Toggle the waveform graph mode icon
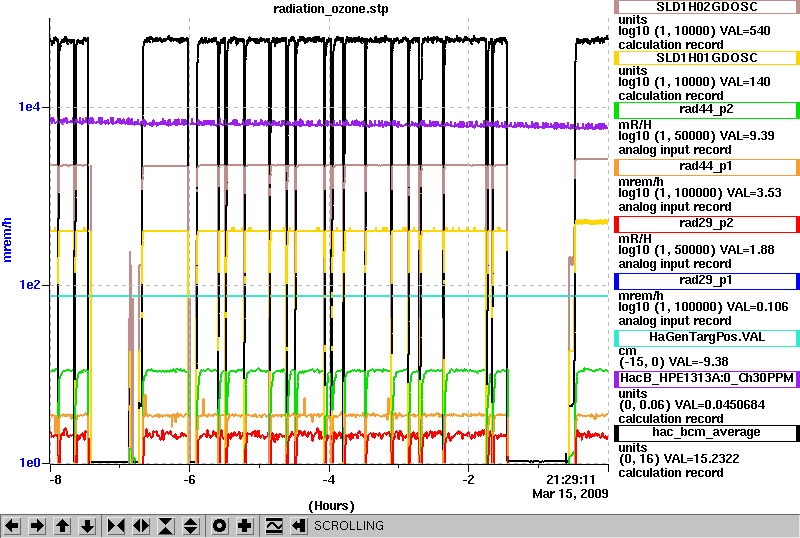Image resolution: width=800 pixels, height=538 pixels. tap(274, 526)
